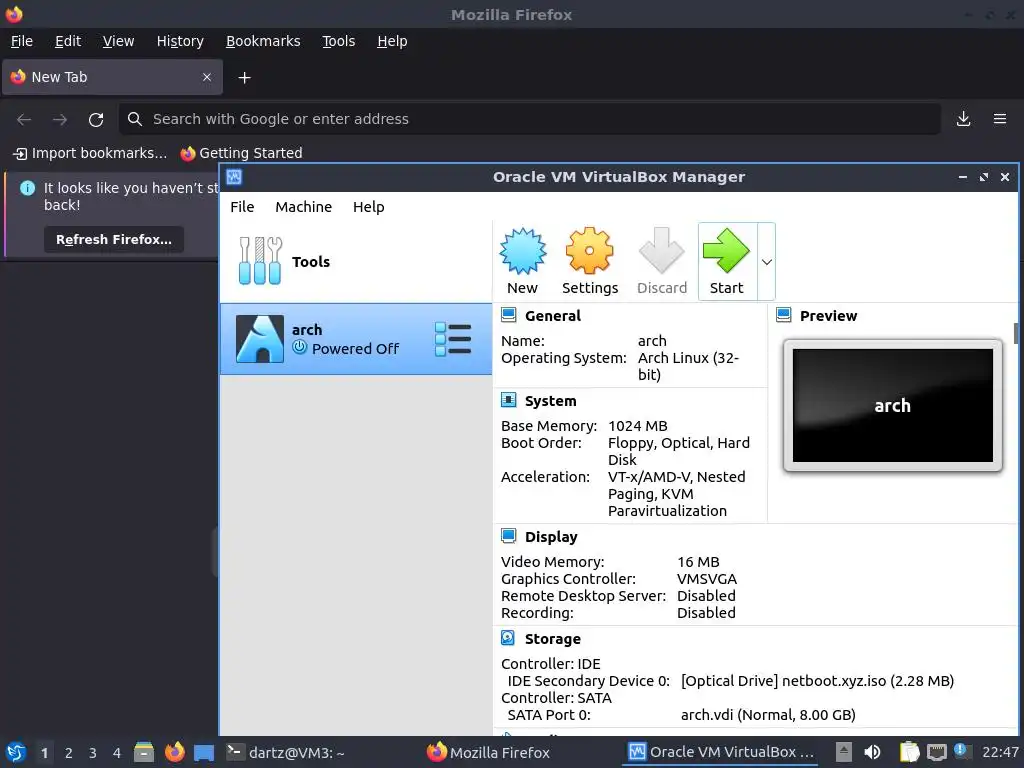Open the System section header
The height and width of the screenshot is (768, 1024).
551,401
